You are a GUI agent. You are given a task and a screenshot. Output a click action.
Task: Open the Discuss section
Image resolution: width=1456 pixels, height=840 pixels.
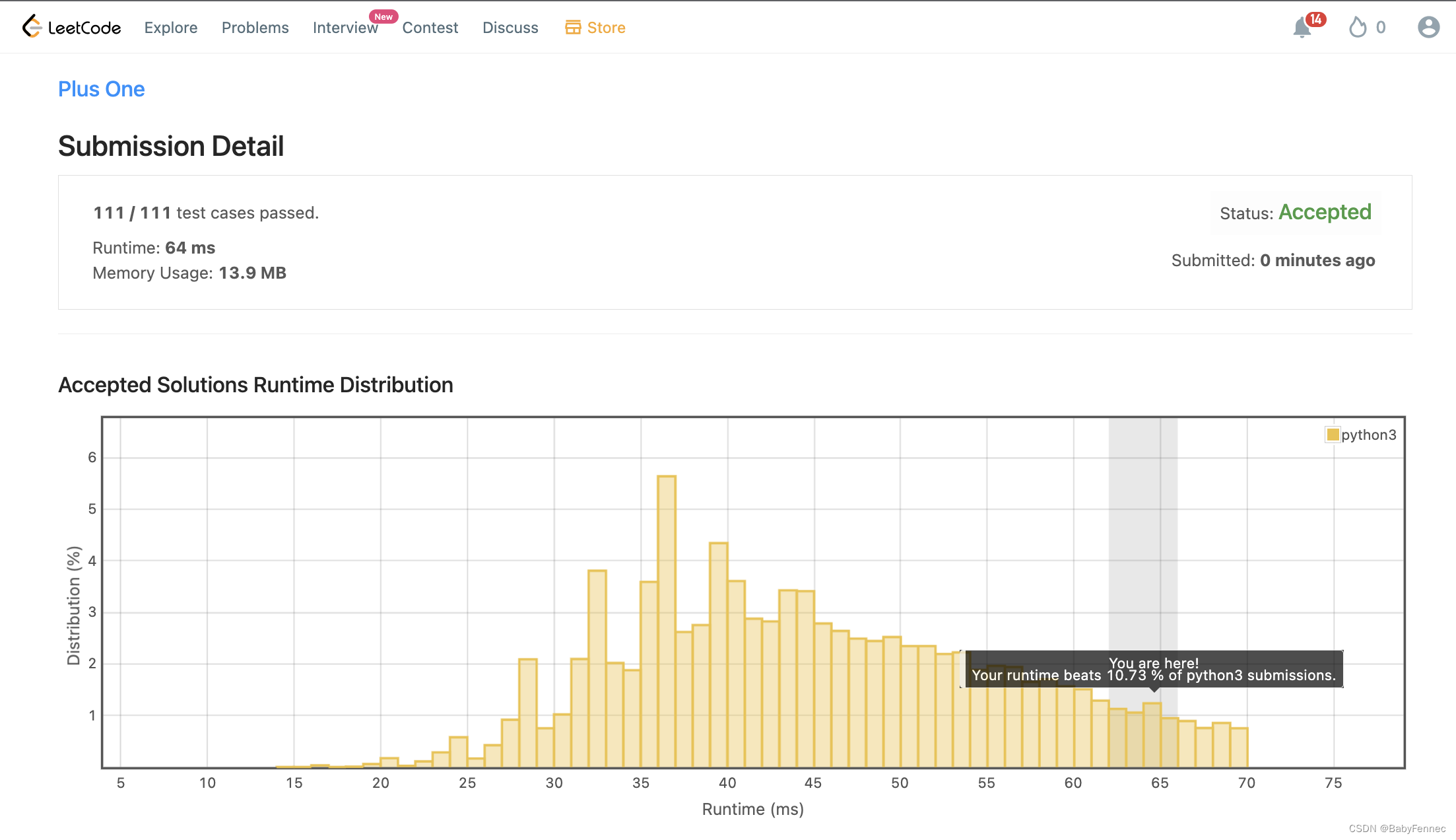(510, 28)
